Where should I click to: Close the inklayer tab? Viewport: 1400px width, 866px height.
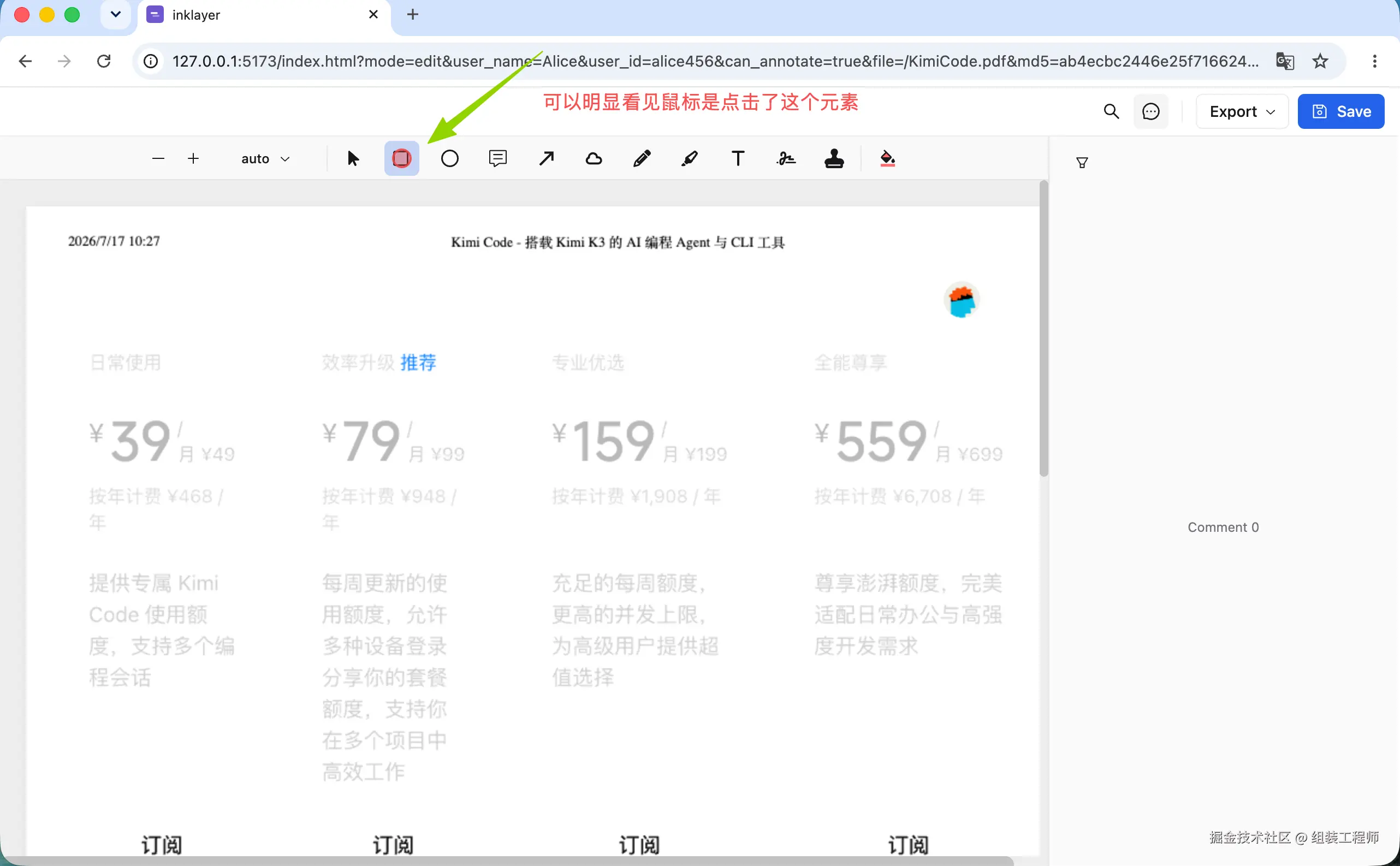point(373,14)
